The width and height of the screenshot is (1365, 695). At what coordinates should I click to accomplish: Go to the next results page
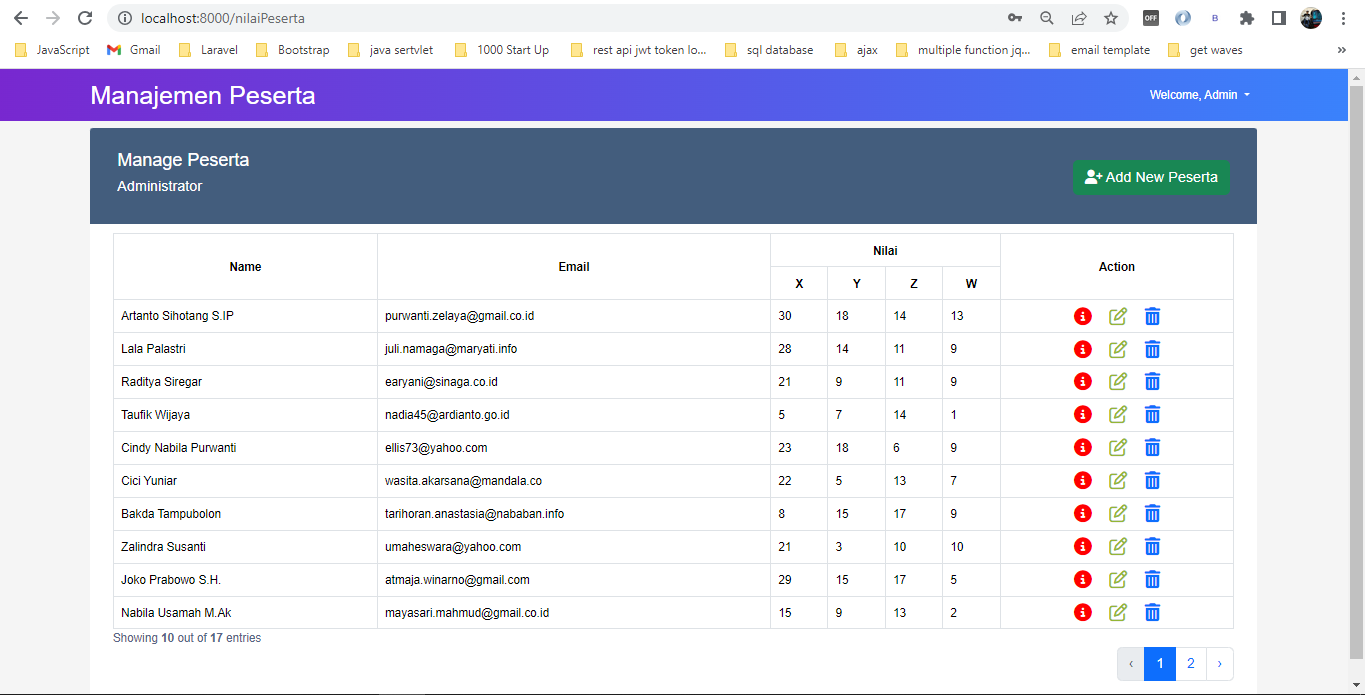[1220, 663]
